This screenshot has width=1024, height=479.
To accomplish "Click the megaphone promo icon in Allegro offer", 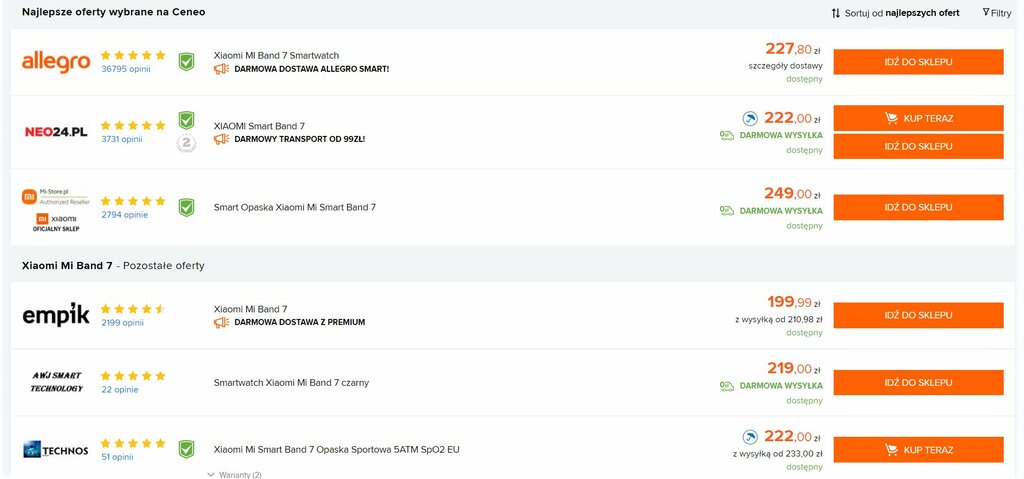I will click(x=221, y=69).
